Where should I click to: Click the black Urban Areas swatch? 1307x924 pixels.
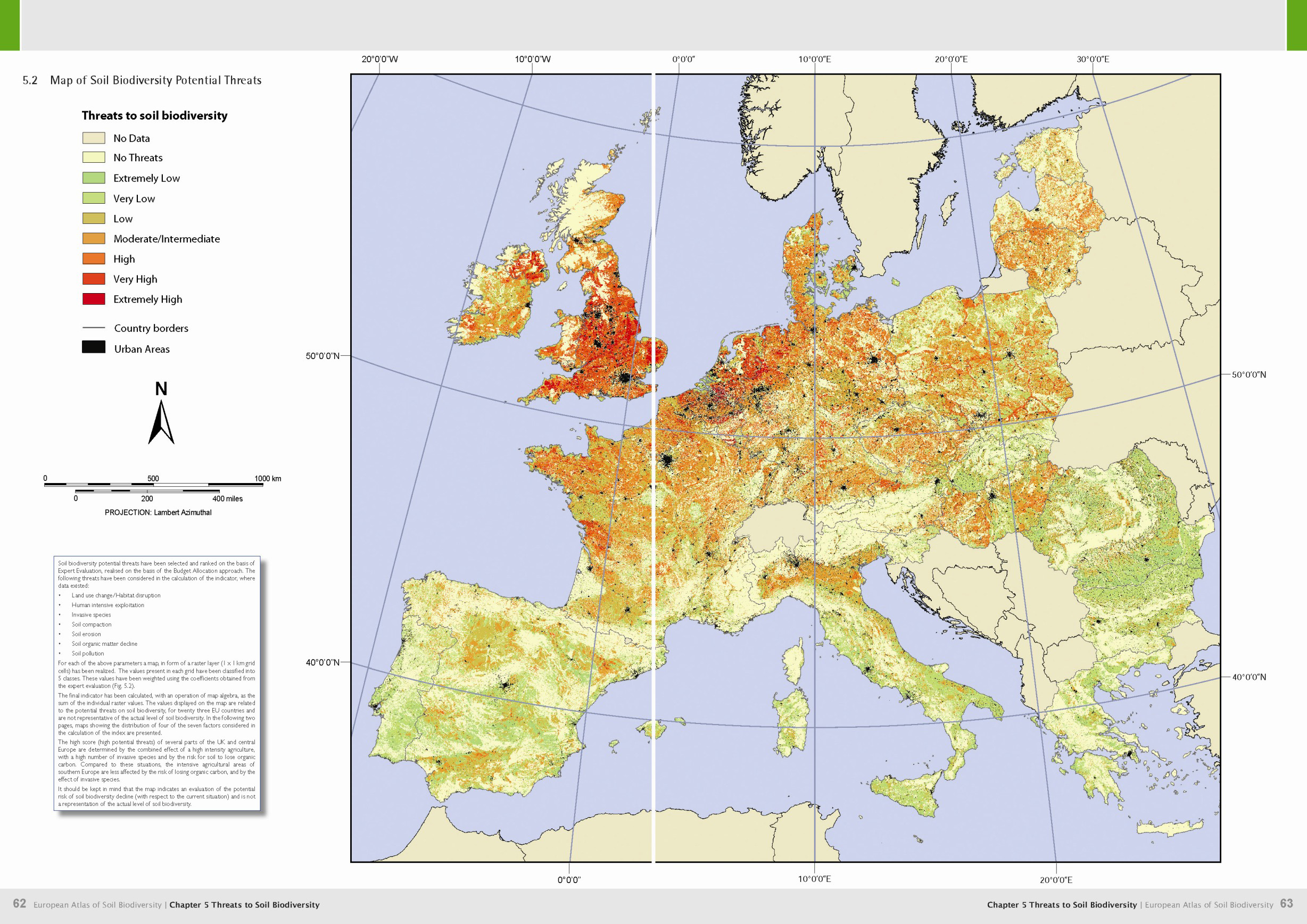(x=93, y=347)
